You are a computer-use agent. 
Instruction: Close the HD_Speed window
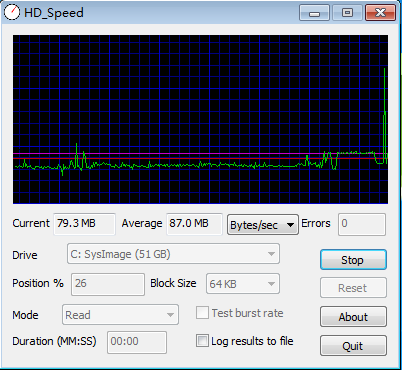(x=380, y=13)
